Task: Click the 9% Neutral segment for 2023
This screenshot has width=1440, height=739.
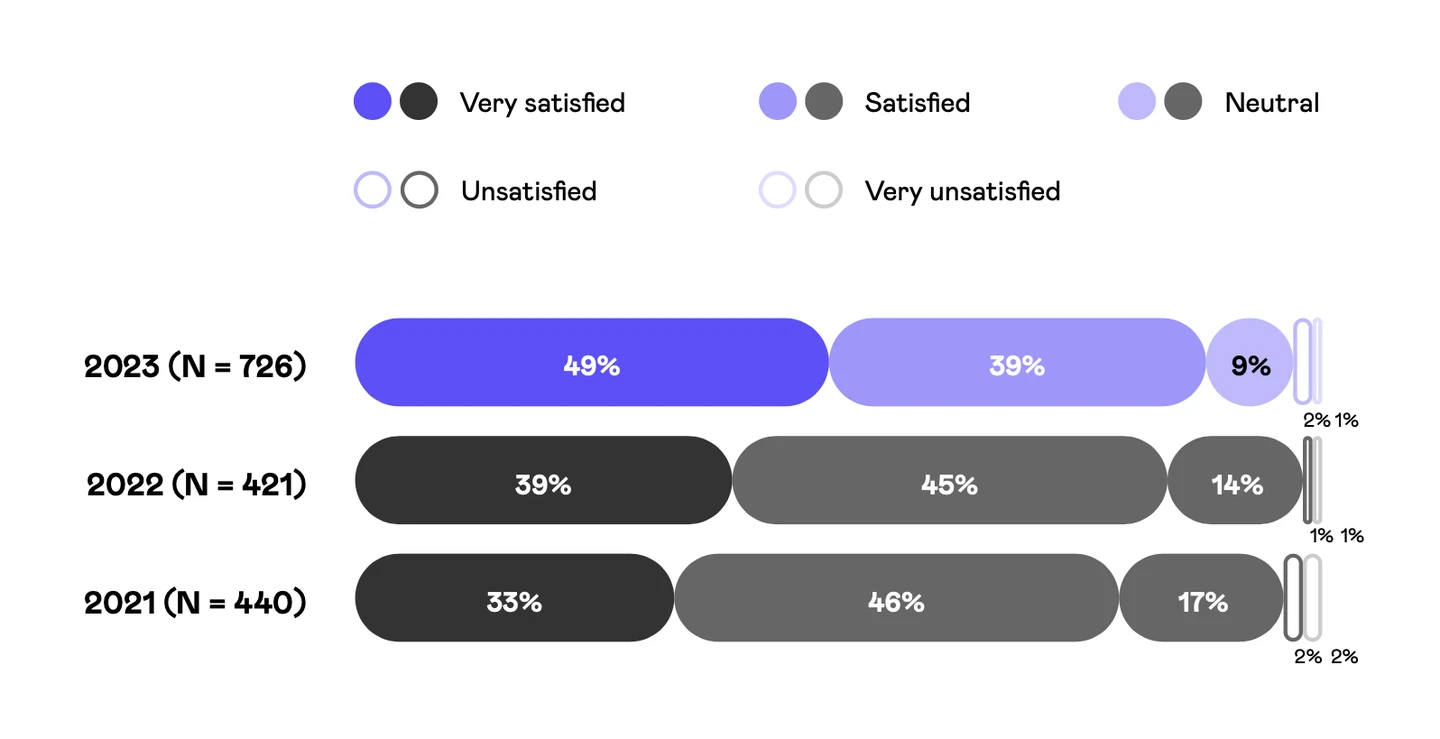Action: [x=1249, y=363]
